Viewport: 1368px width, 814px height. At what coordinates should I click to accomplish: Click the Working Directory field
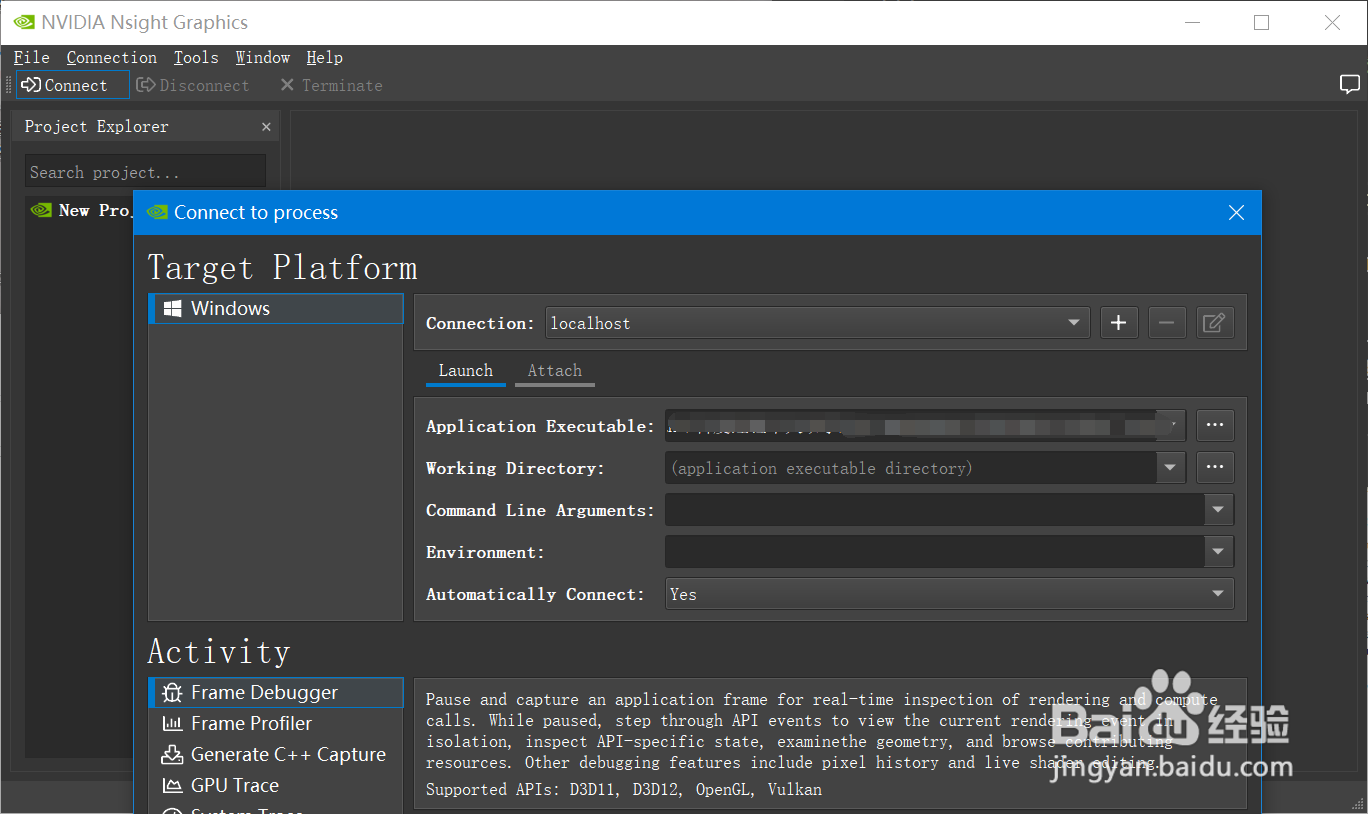pyautogui.click(x=911, y=468)
